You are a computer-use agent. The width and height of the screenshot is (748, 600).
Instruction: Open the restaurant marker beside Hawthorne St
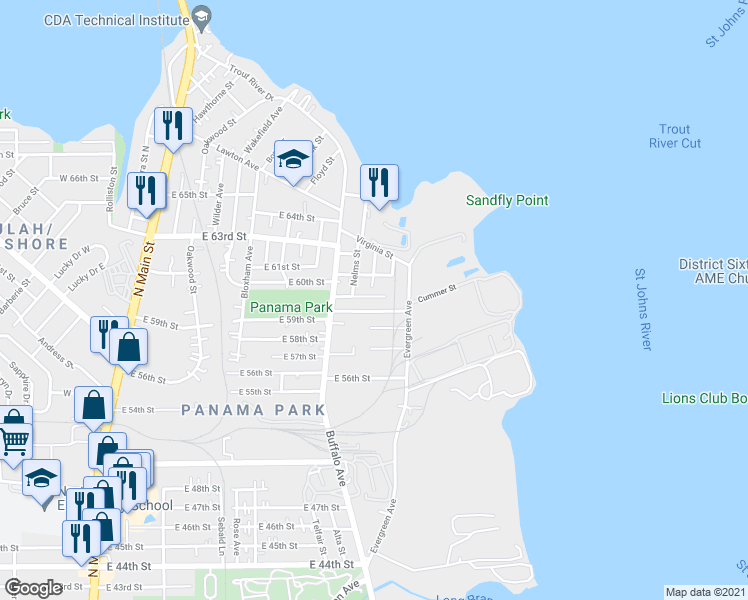pos(173,127)
